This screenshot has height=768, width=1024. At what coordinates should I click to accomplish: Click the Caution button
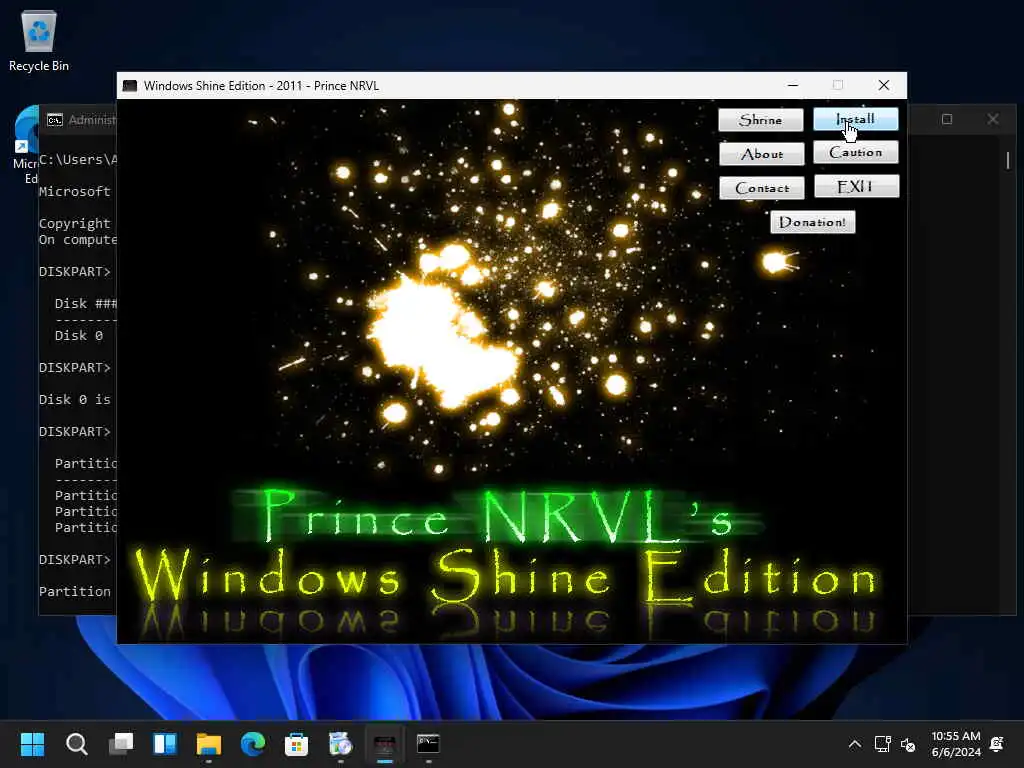click(x=856, y=153)
